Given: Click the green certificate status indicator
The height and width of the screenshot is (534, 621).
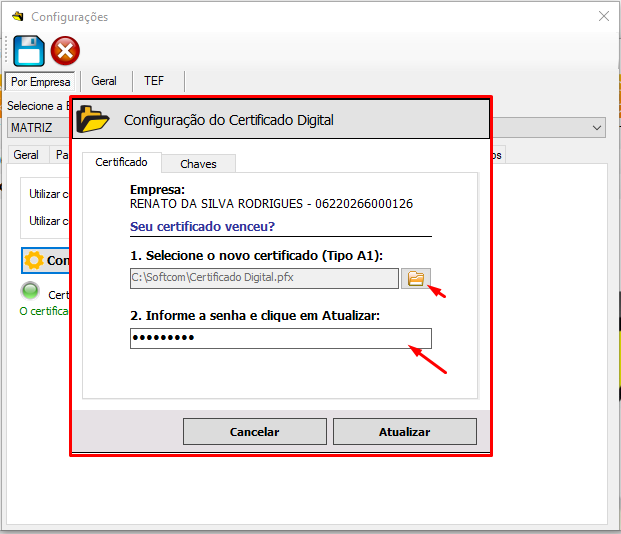Looking at the screenshot, I should pos(31,292).
